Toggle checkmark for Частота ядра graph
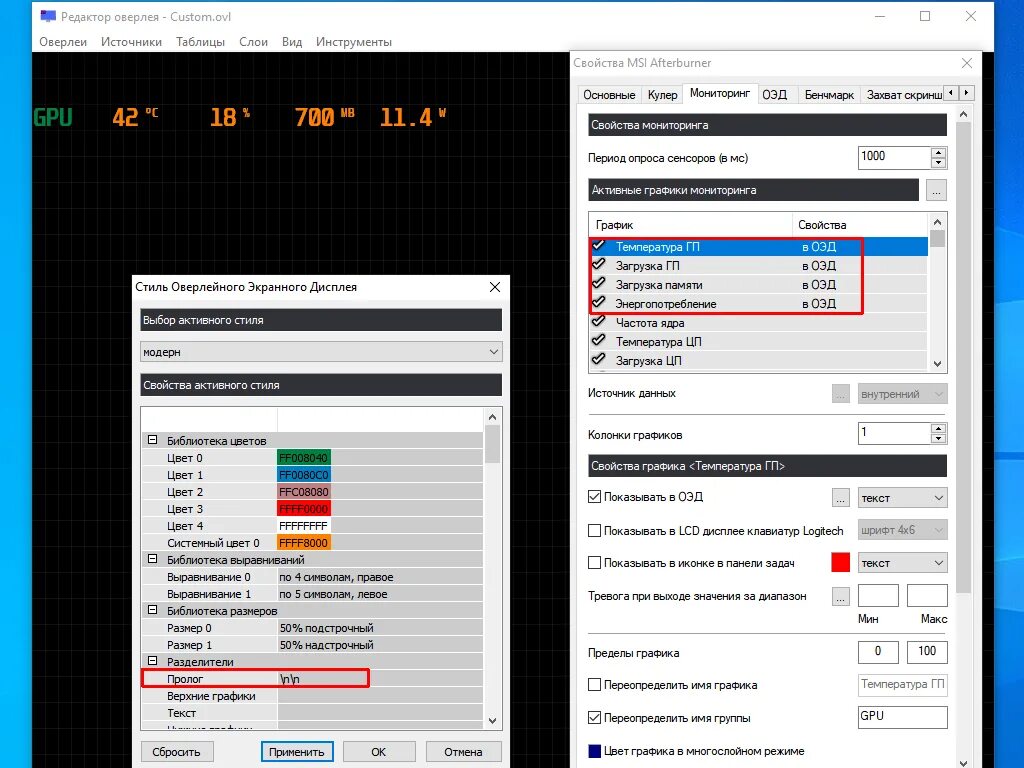 [598, 322]
